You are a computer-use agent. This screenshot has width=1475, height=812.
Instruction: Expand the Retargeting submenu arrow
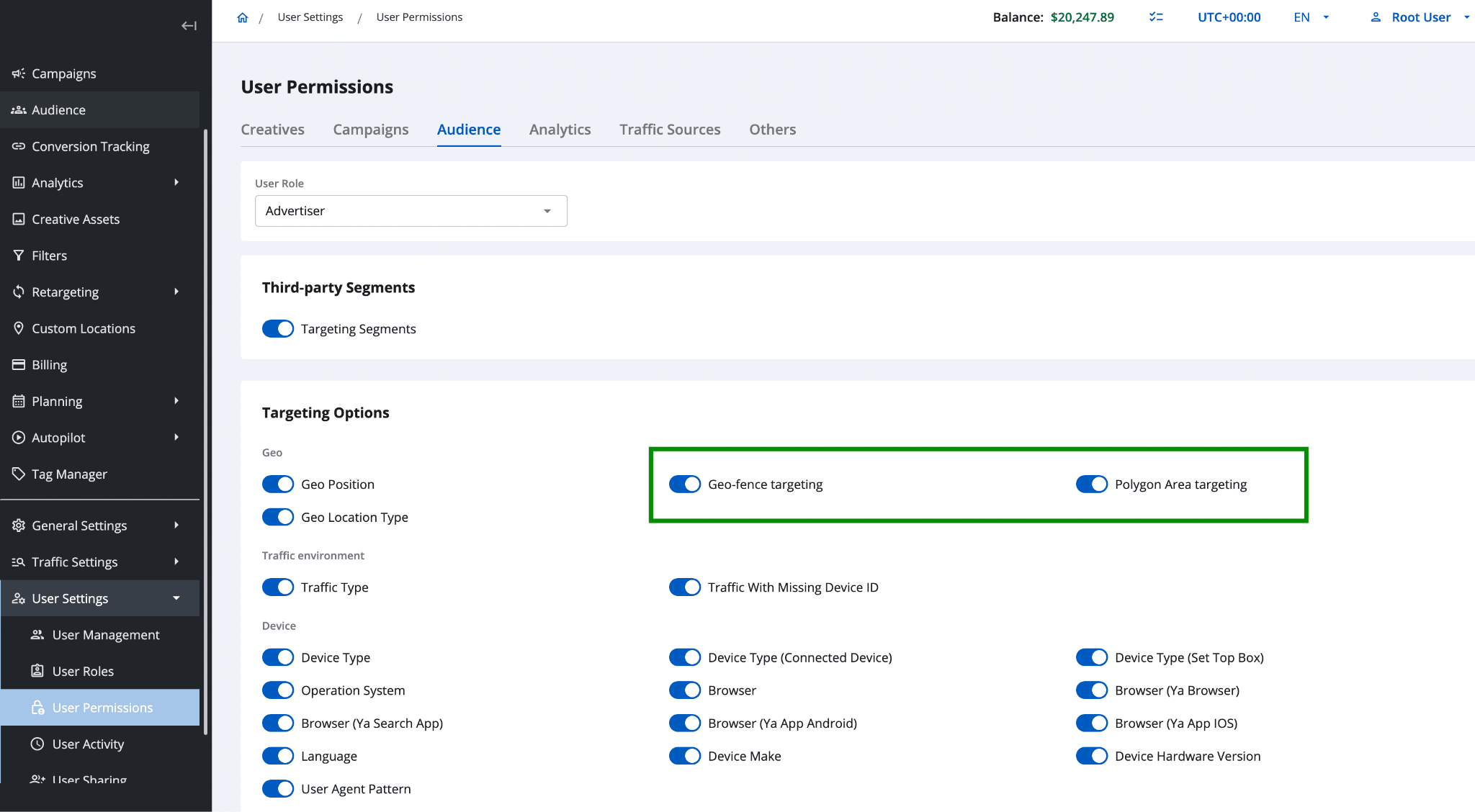coord(176,292)
